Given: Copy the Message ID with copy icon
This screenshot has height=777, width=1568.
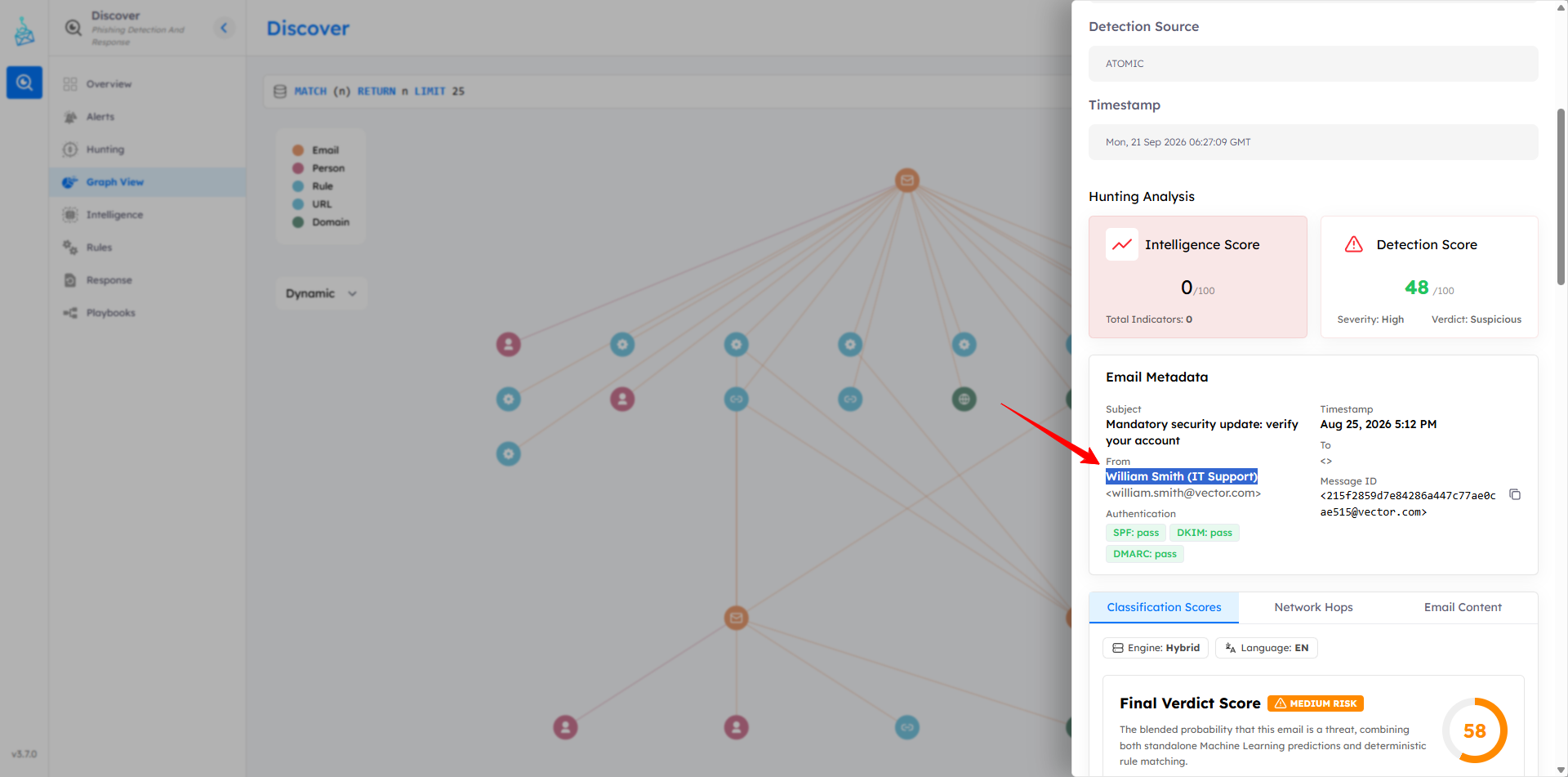Looking at the screenshot, I should pyautogui.click(x=1515, y=494).
